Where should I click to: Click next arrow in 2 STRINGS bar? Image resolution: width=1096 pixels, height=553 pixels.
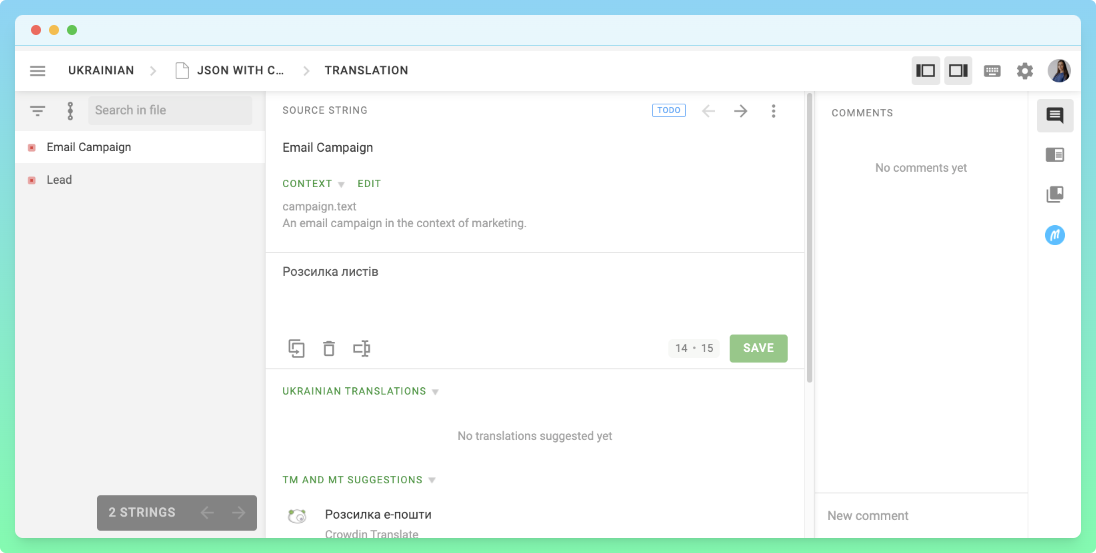pos(239,512)
